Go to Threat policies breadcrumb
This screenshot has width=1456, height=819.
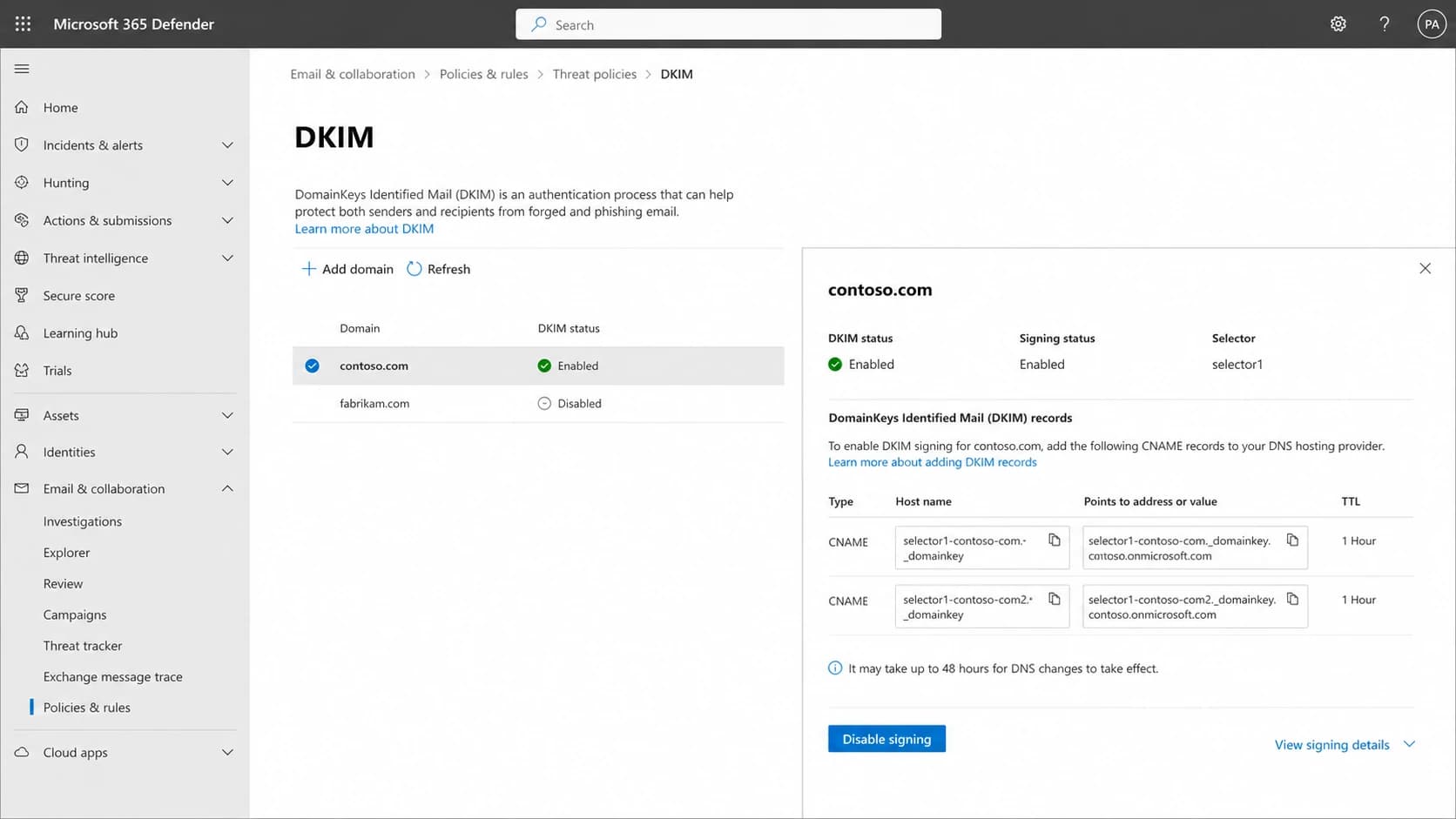click(595, 74)
